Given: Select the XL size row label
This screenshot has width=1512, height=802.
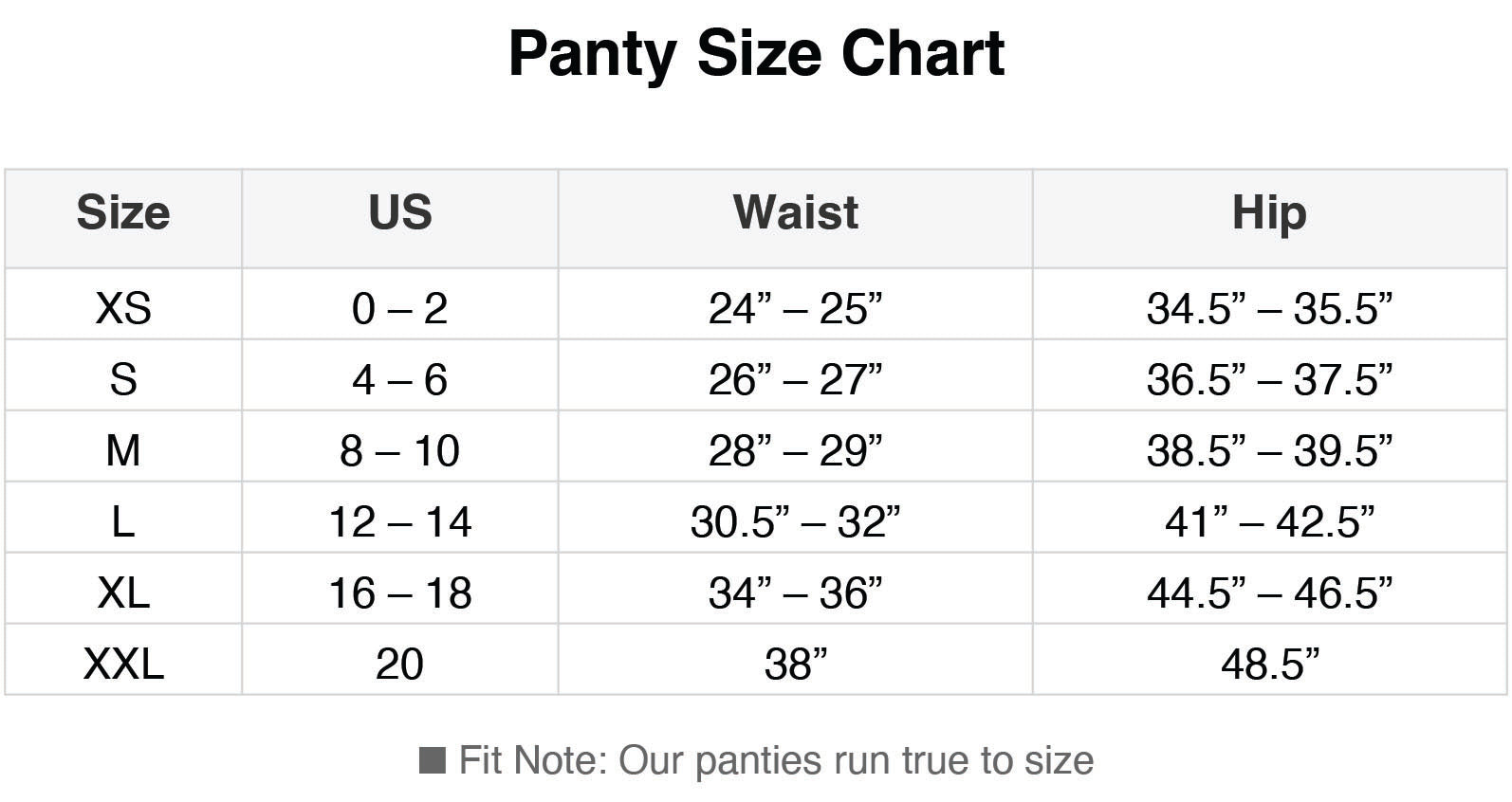Looking at the screenshot, I should [123, 592].
